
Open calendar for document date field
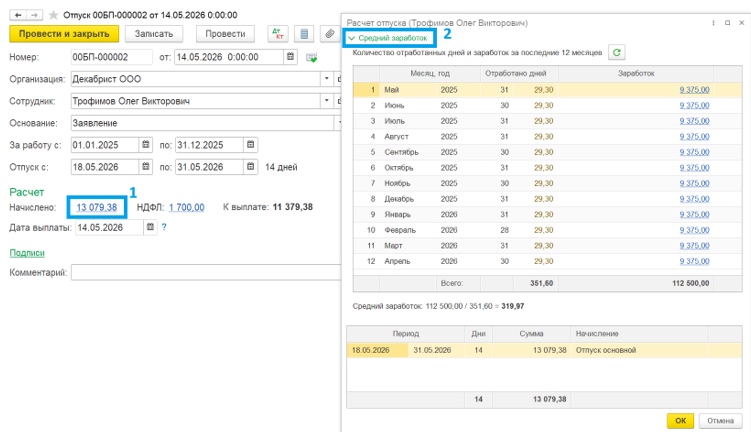click(x=290, y=57)
